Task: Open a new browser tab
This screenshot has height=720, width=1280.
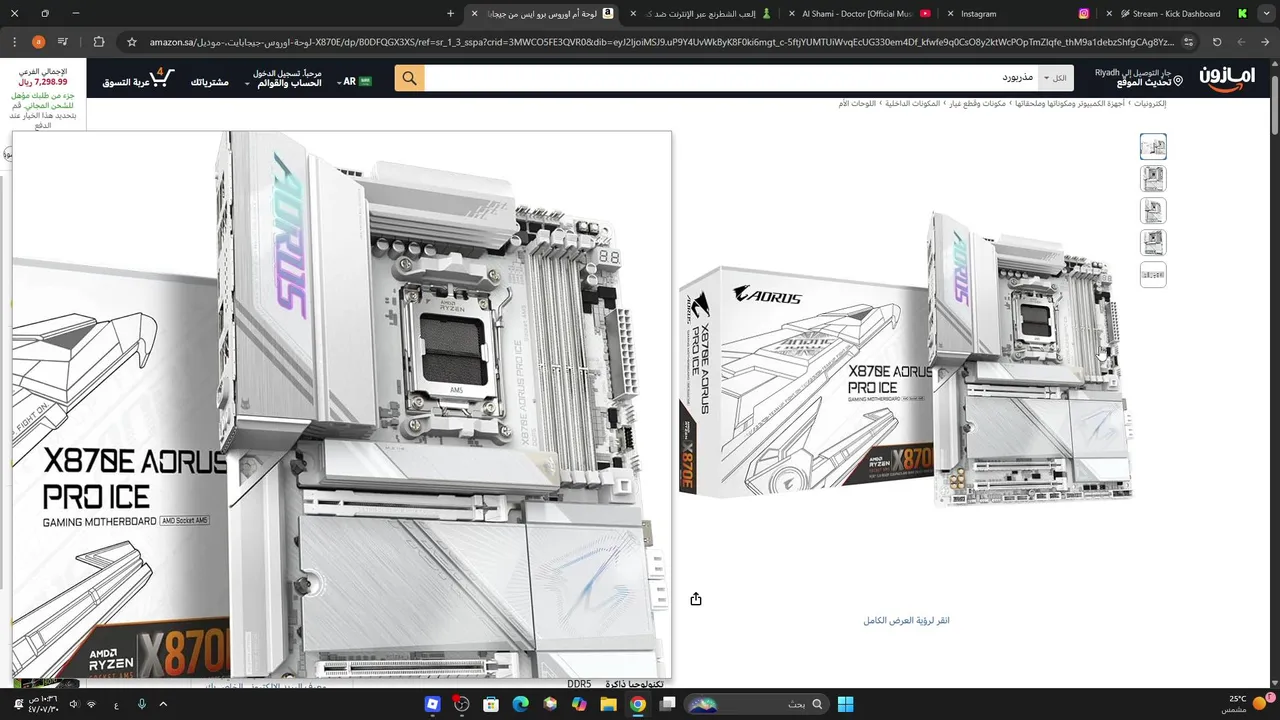Action: (450, 13)
